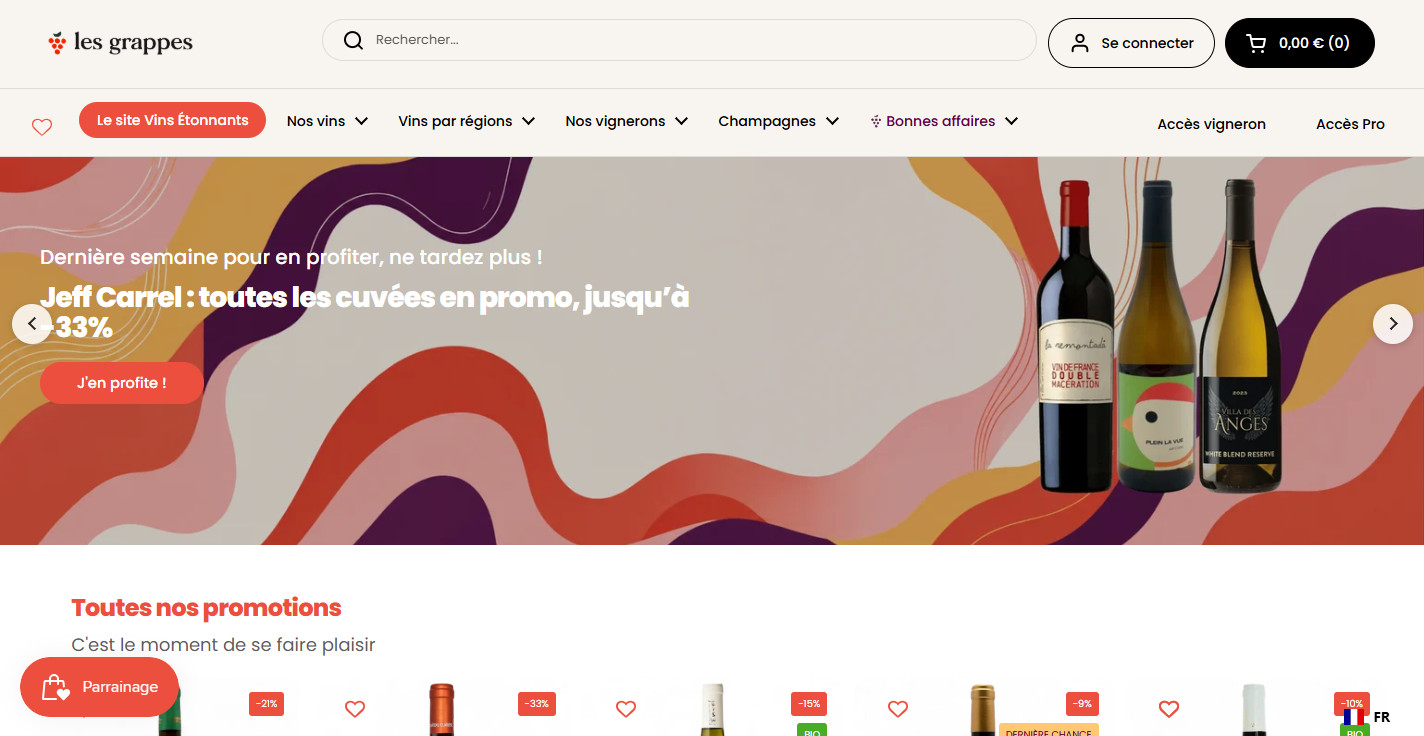Viewport: 1424px width, 736px height.
Task: Click the Jeff Carrel promo headline
Action: click(365, 312)
